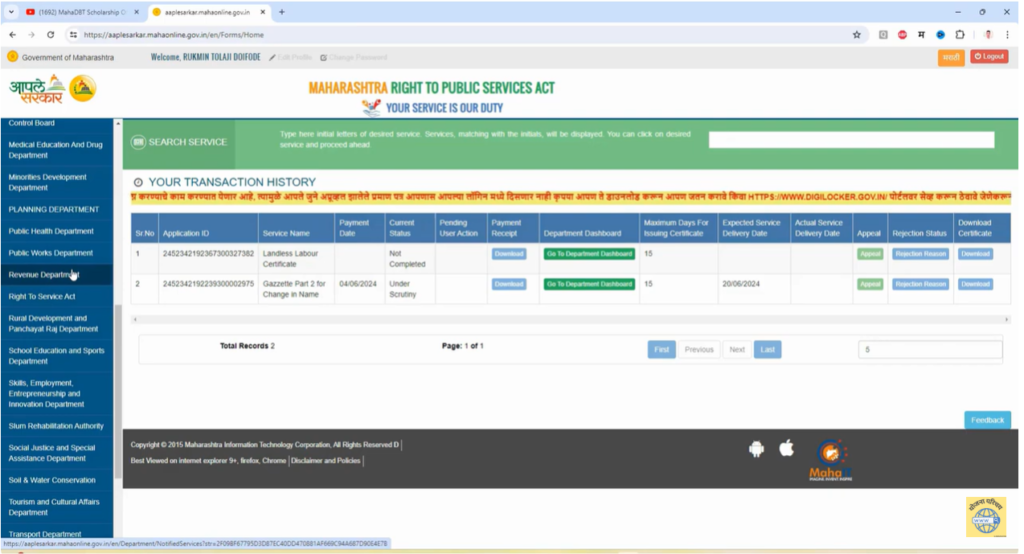Screen dimensions: 1024x554
Task: Click the Last pagination button
Action: click(767, 350)
